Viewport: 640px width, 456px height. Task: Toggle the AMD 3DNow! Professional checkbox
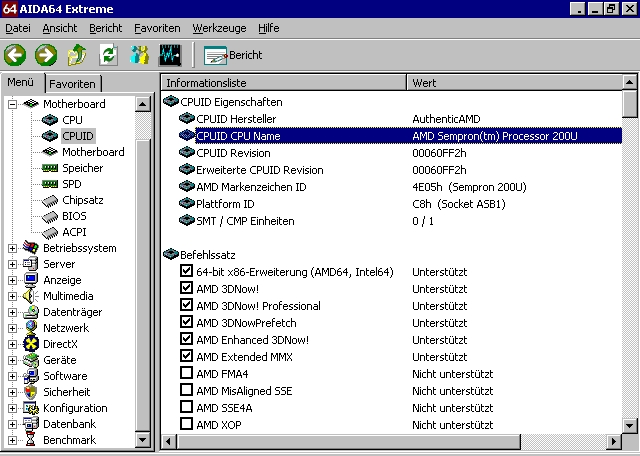(x=187, y=305)
